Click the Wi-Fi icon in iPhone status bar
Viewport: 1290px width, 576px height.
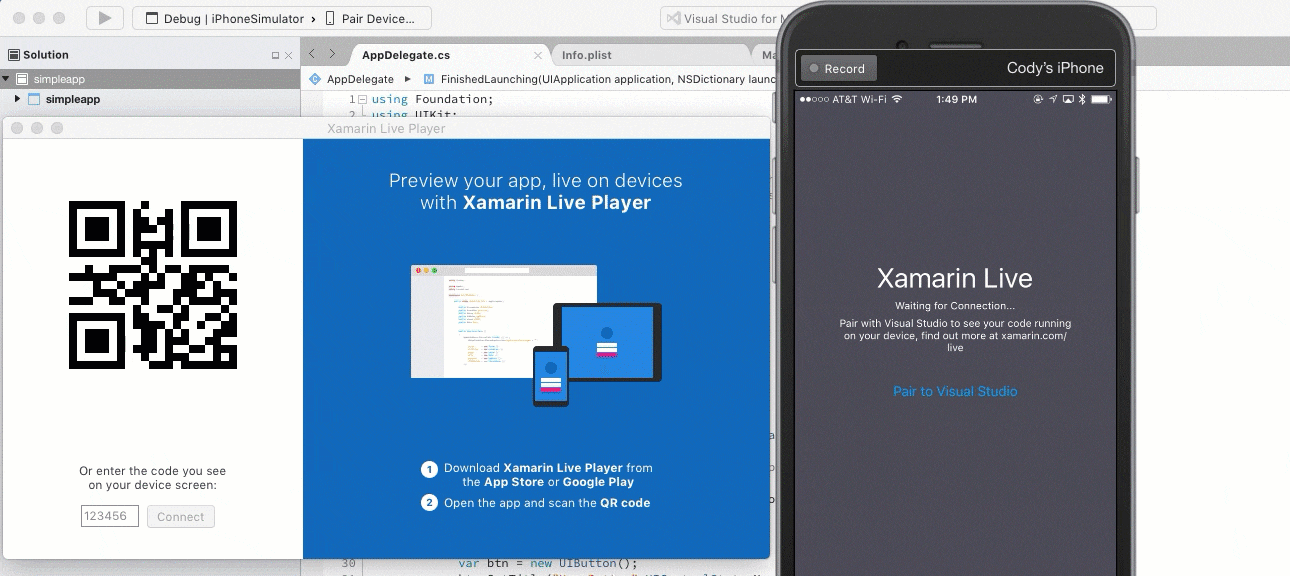(x=896, y=99)
